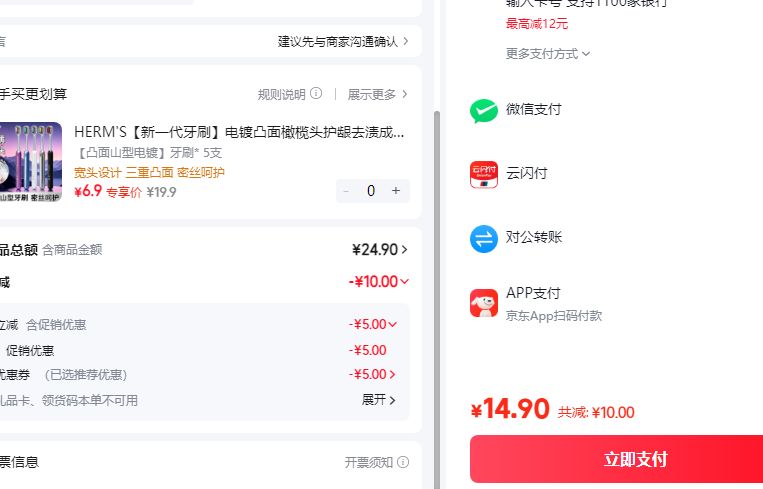Screen dimensions: 763x489
Task: Open the 规则说明 info icon
Action: (316, 93)
